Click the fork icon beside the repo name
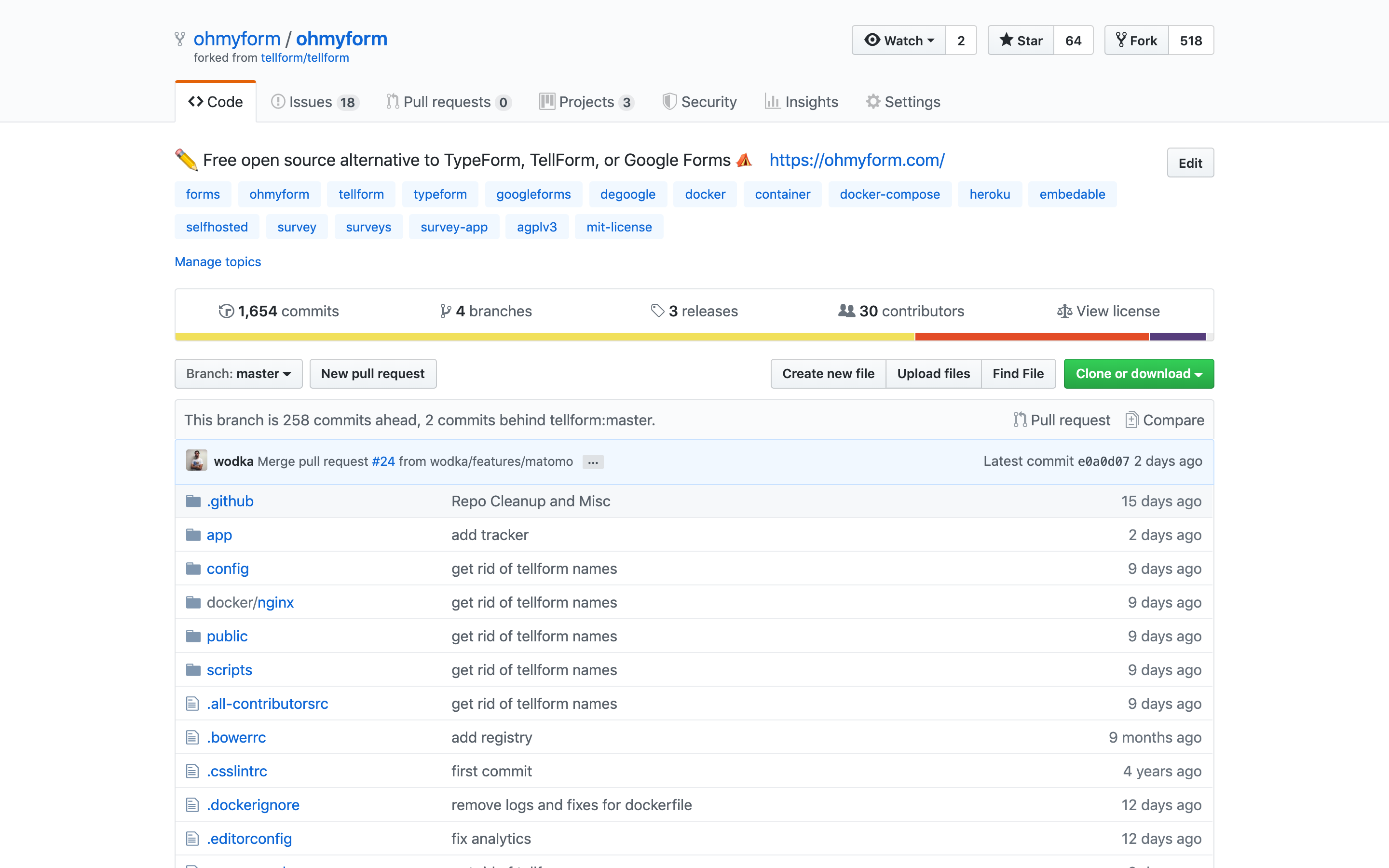This screenshot has height=868, width=1389. [x=179, y=39]
